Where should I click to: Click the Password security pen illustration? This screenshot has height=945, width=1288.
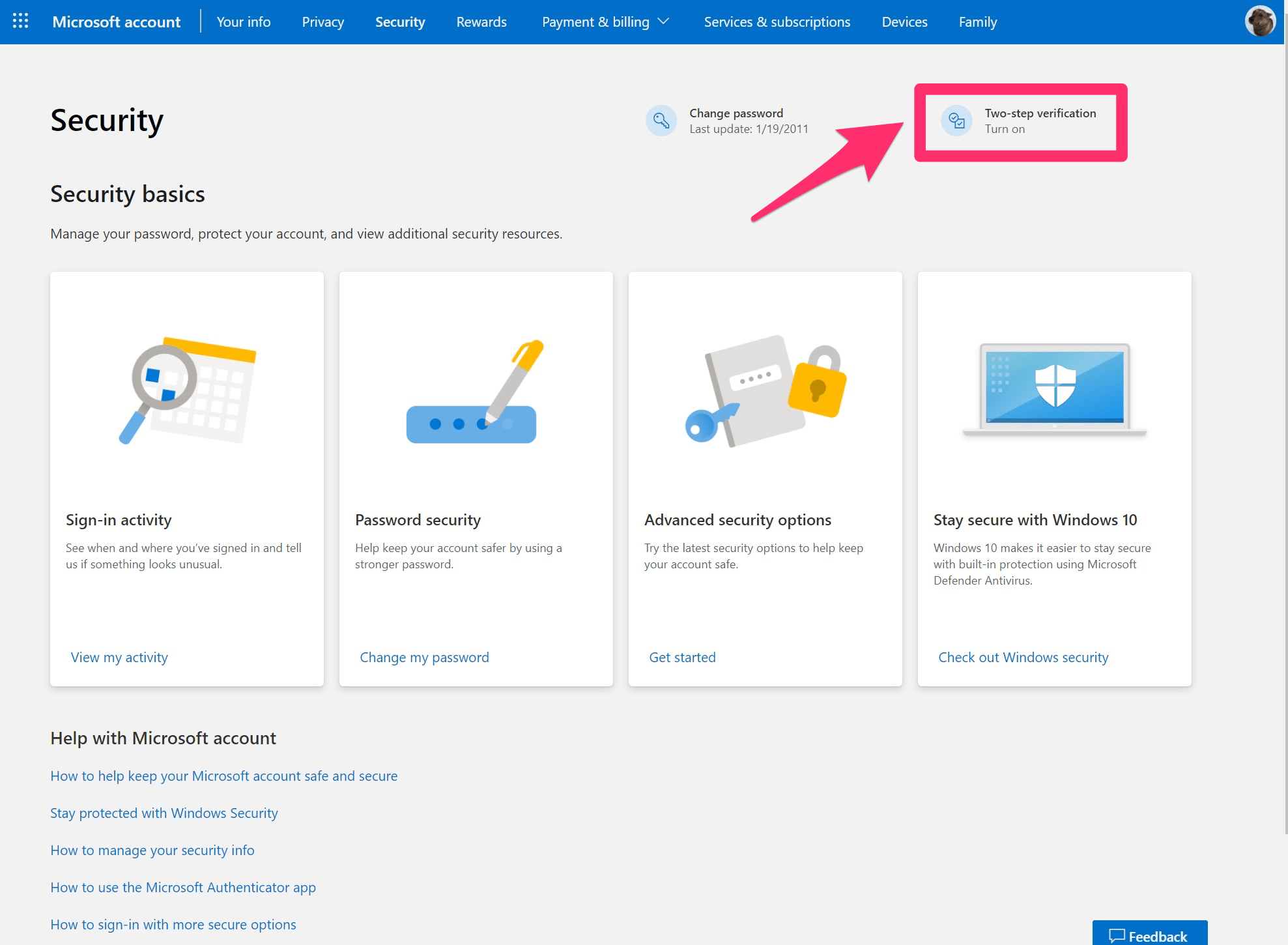coord(475,391)
